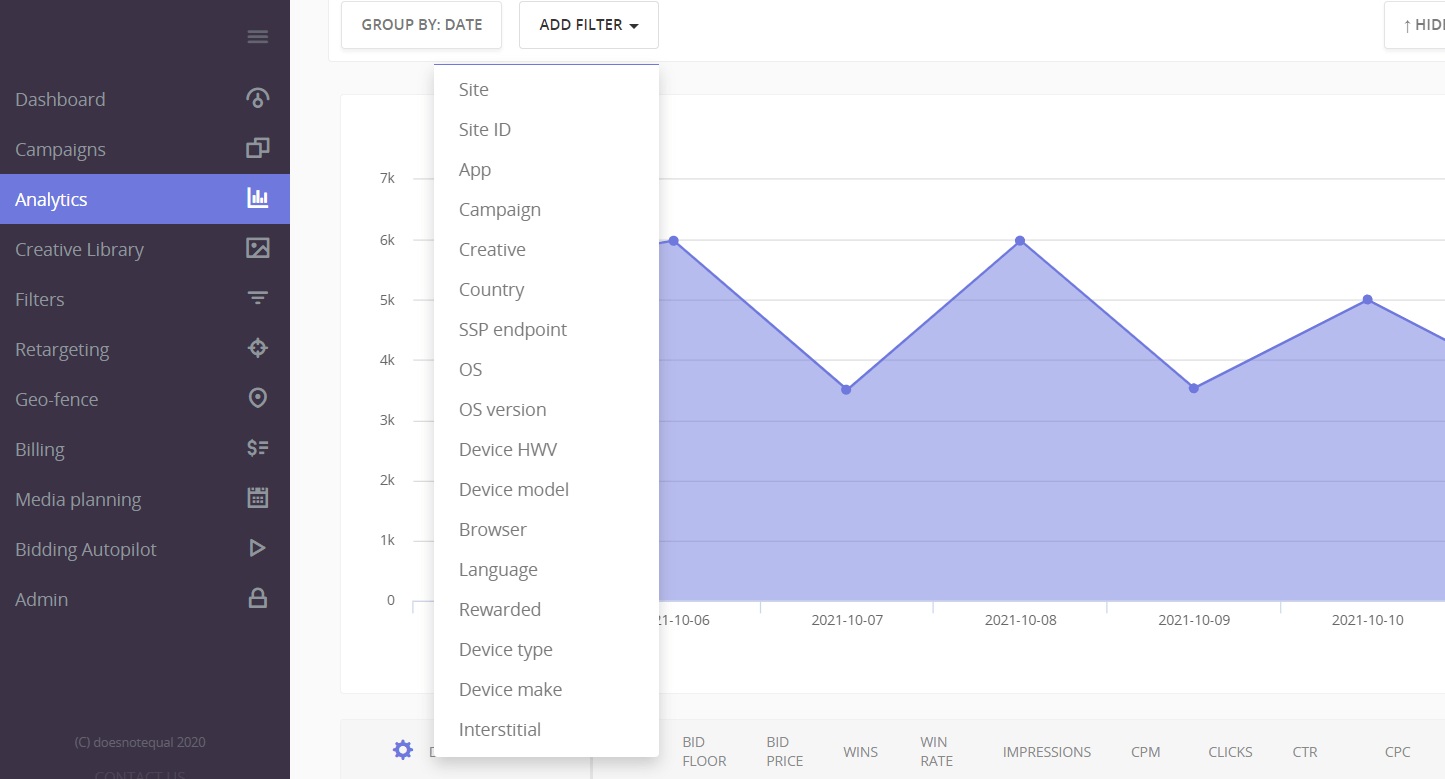Click the Group By: Date button
Screen dimensions: 1445x779
click(422, 25)
